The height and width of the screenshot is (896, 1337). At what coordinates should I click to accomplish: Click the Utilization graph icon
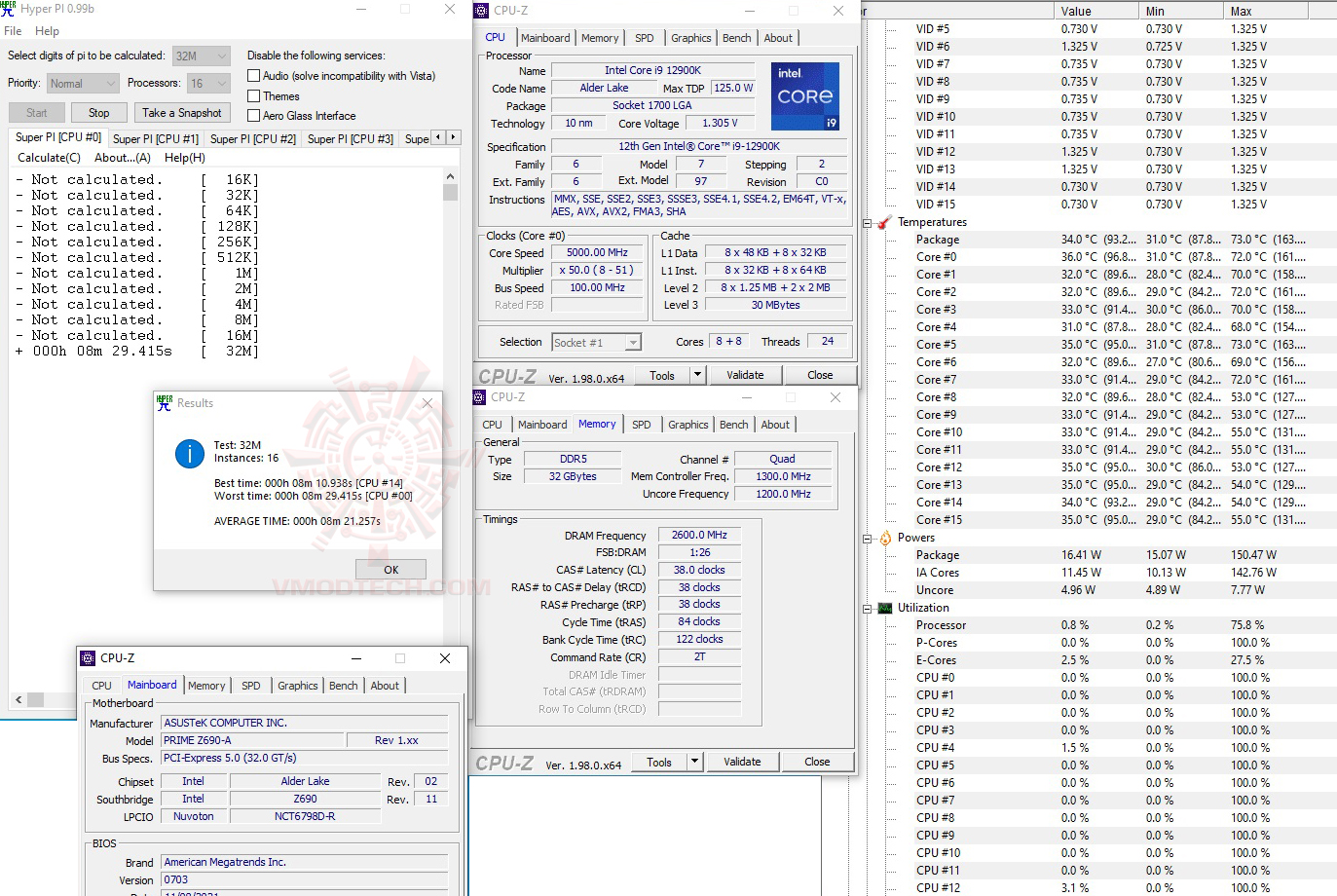(x=885, y=607)
